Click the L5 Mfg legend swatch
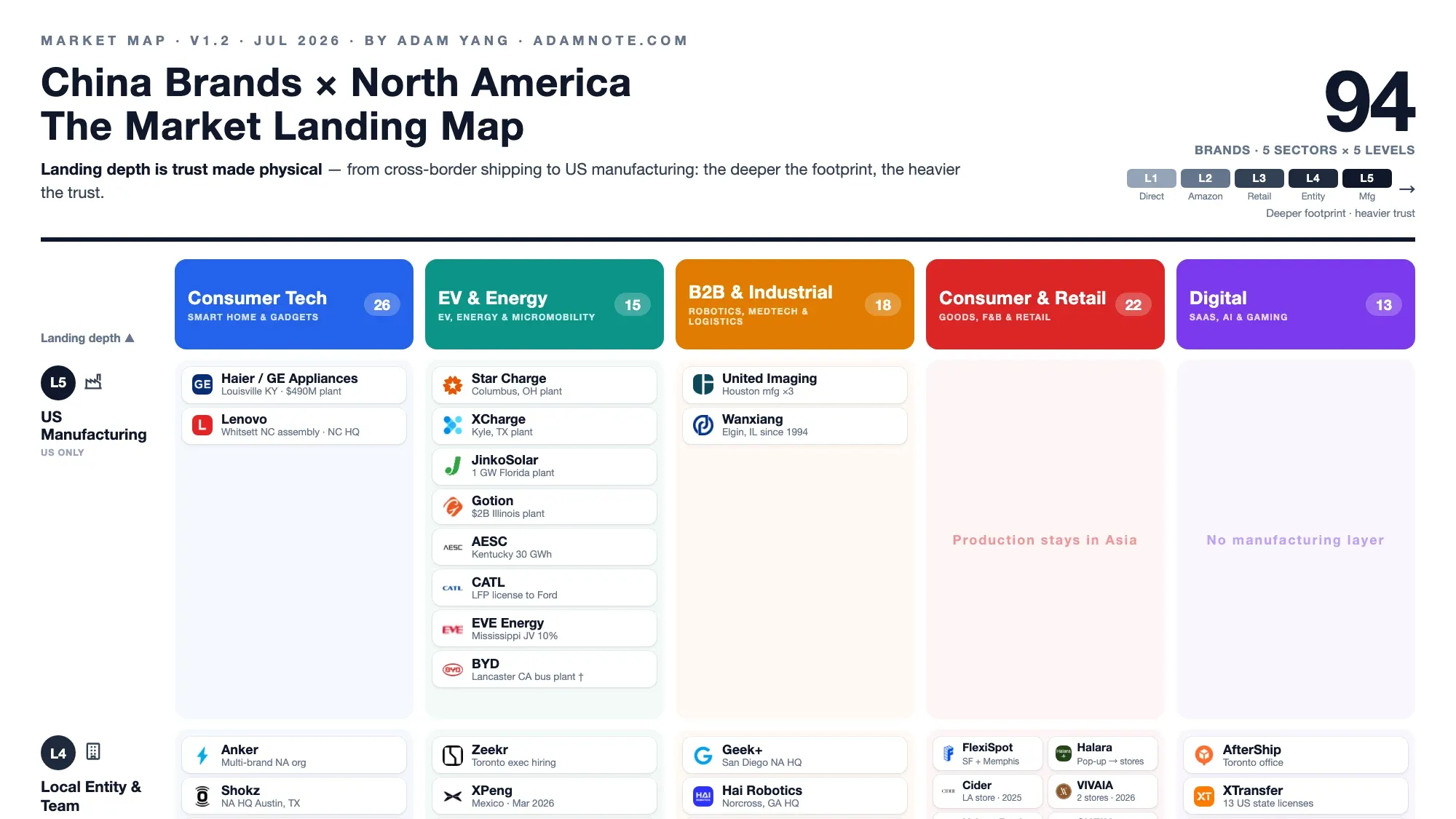The image size is (1456, 819). [x=1367, y=178]
